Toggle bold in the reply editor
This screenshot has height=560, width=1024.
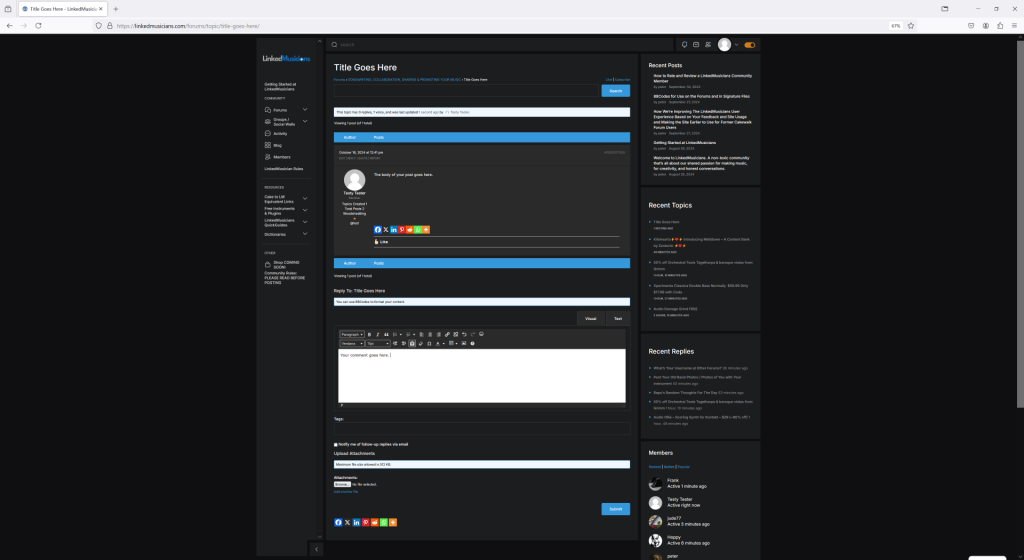click(x=370, y=334)
